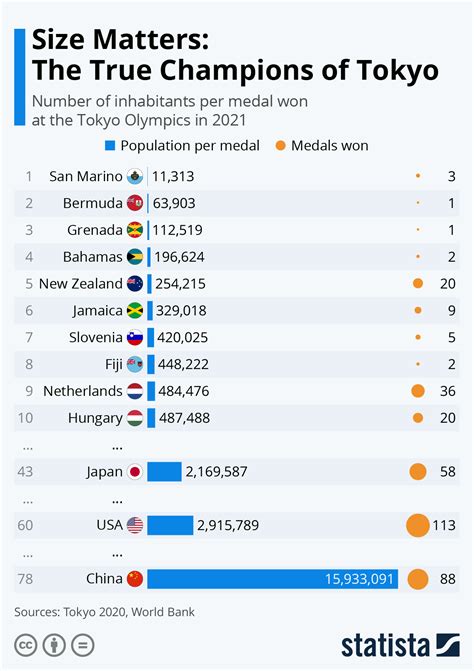Click the Bermuda flag icon
The height and width of the screenshot is (671, 474).
click(135, 203)
